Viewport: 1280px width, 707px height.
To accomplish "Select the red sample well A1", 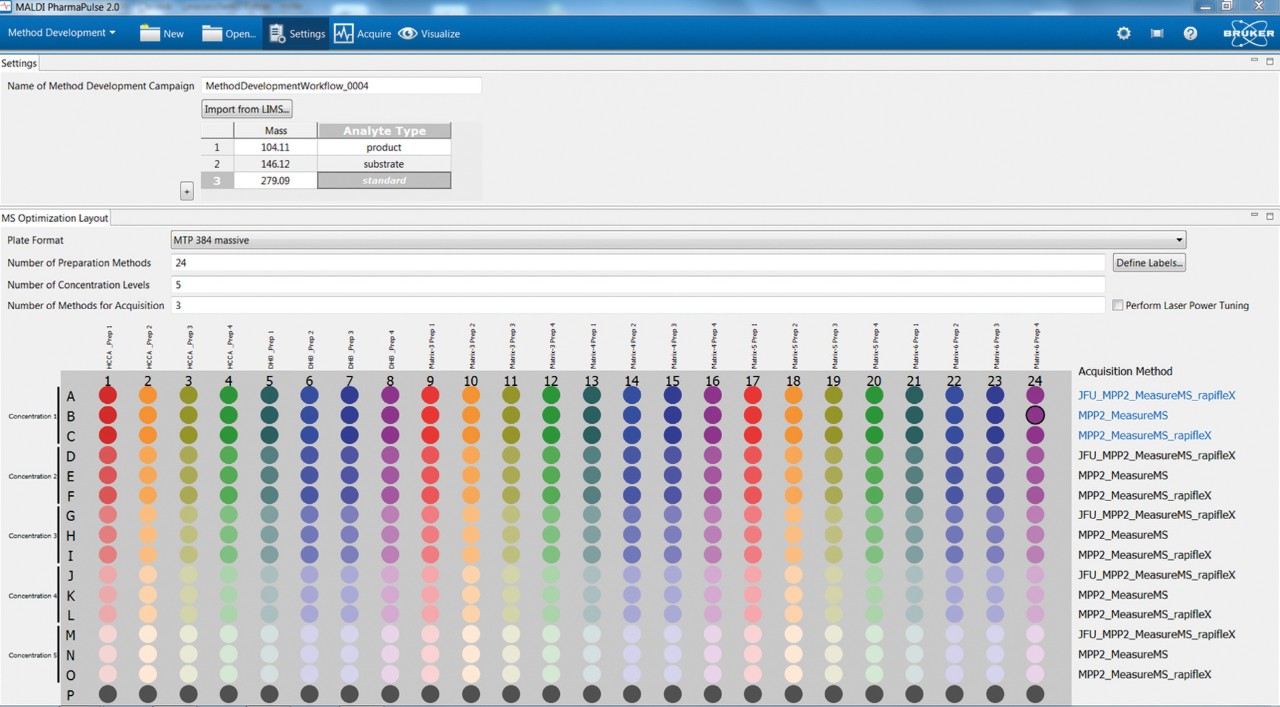I will 107,396.
